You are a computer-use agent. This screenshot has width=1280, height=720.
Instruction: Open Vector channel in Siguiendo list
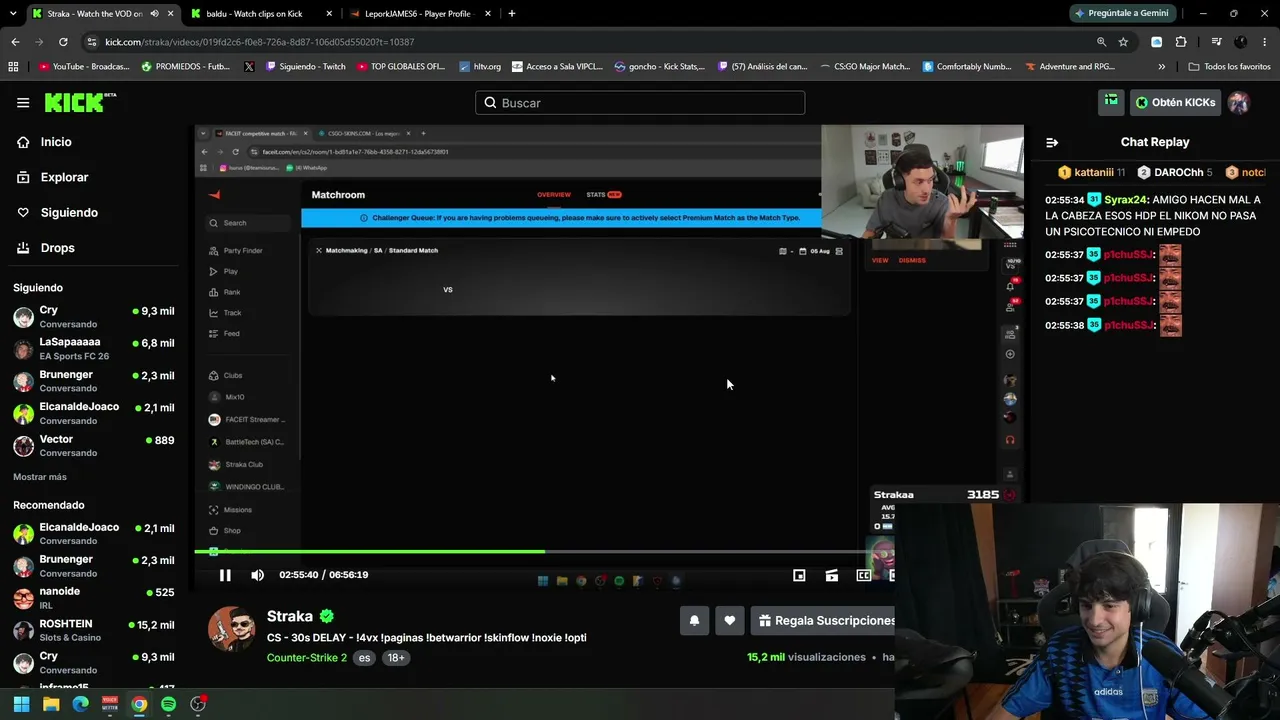tap(94, 446)
